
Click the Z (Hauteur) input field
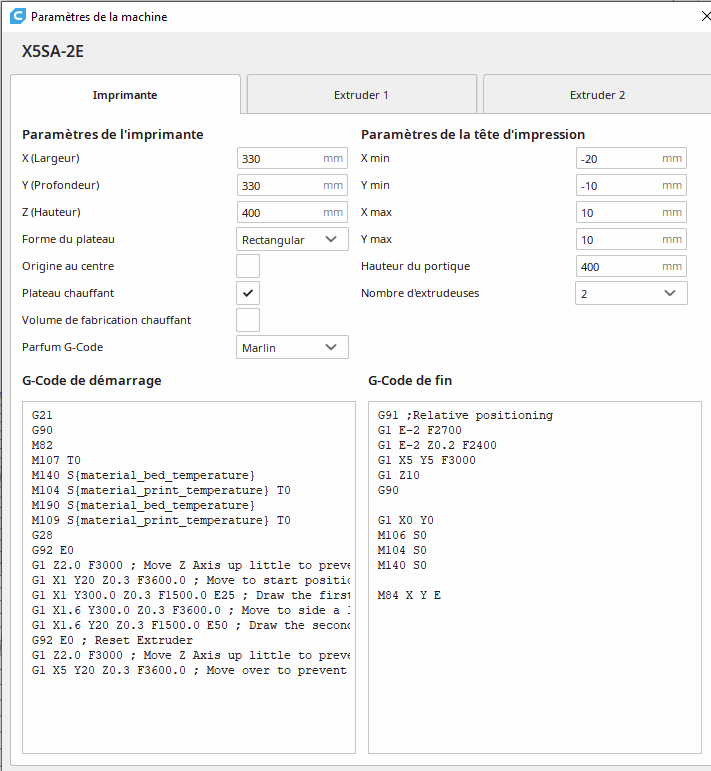[292, 212]
